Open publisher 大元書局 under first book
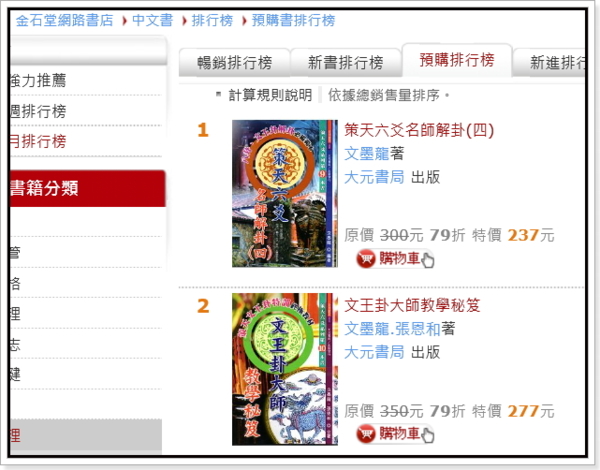 click(374, 177)
